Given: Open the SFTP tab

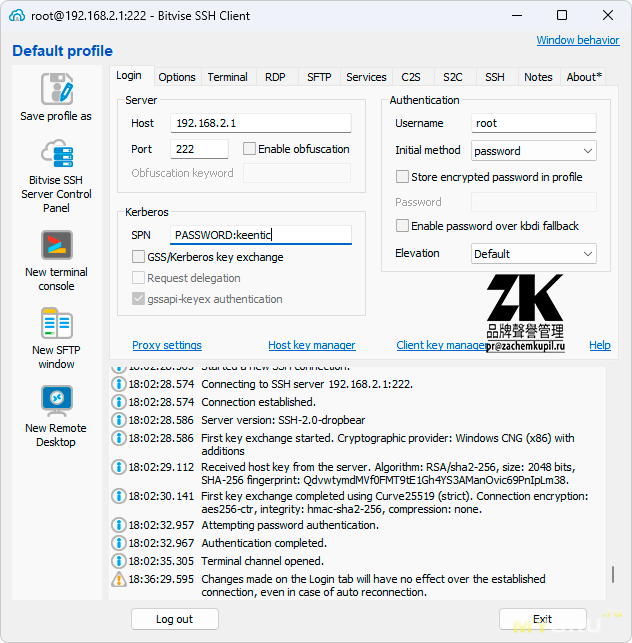Looking at the screenshot, I should pos(319,77).
